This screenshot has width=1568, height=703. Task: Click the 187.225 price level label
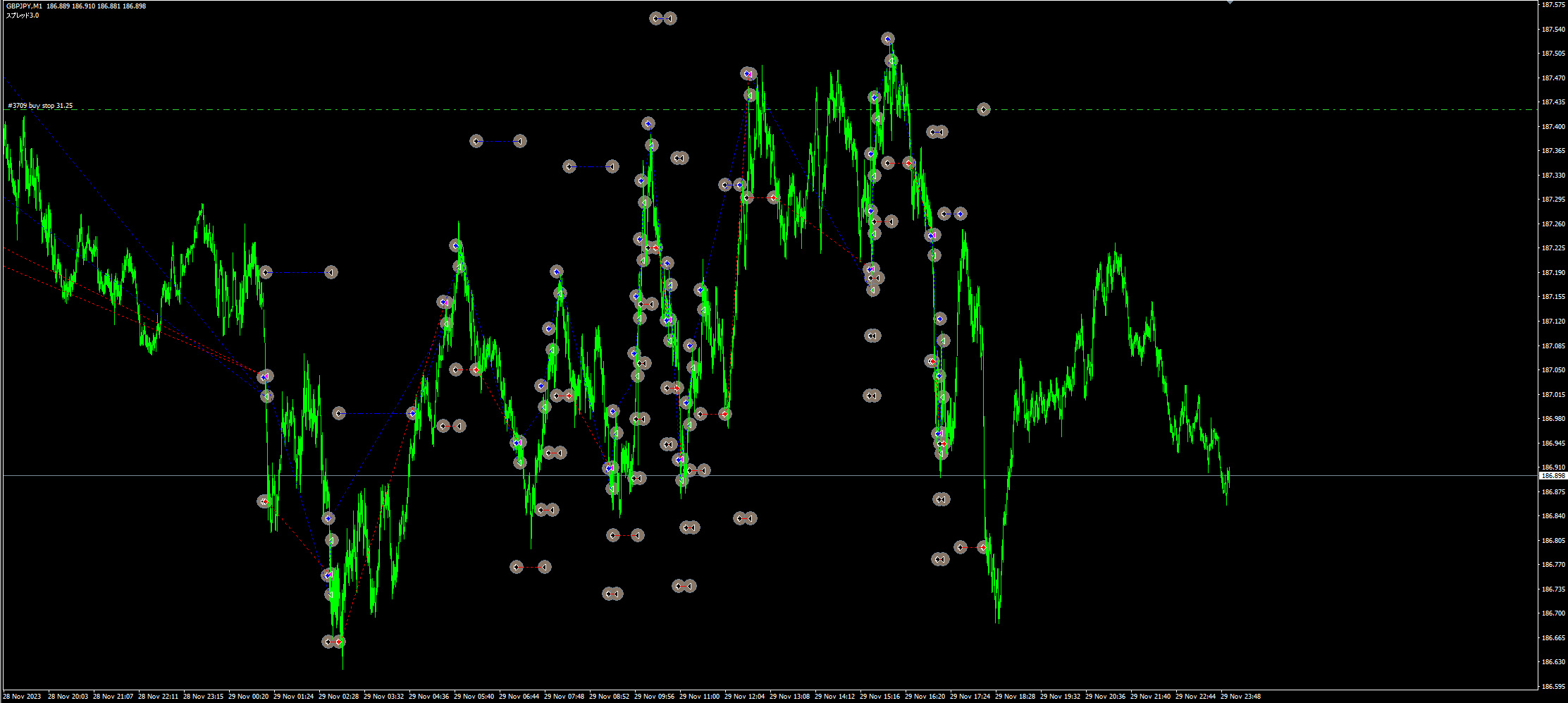1552,248
